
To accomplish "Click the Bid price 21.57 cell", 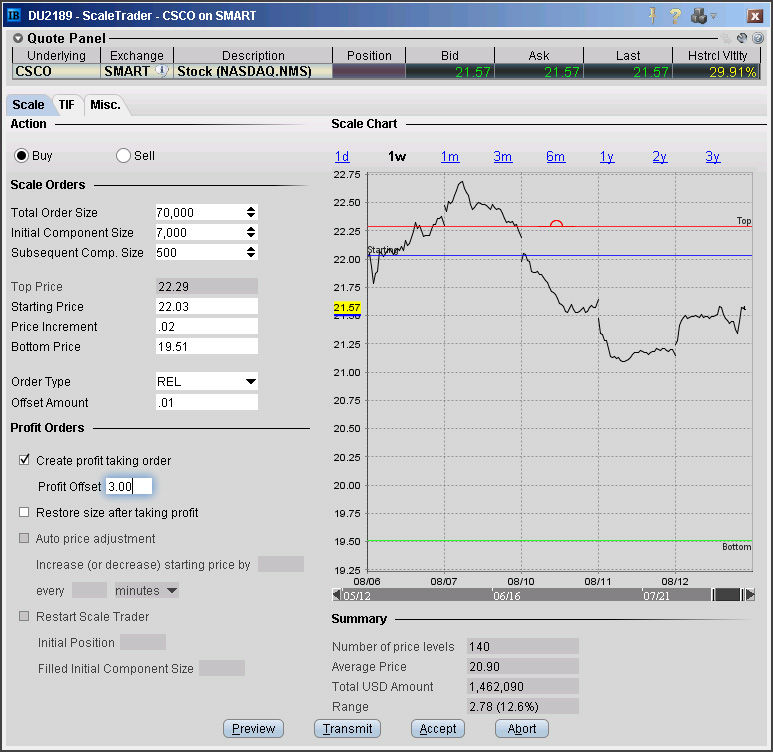I will 450,72.
